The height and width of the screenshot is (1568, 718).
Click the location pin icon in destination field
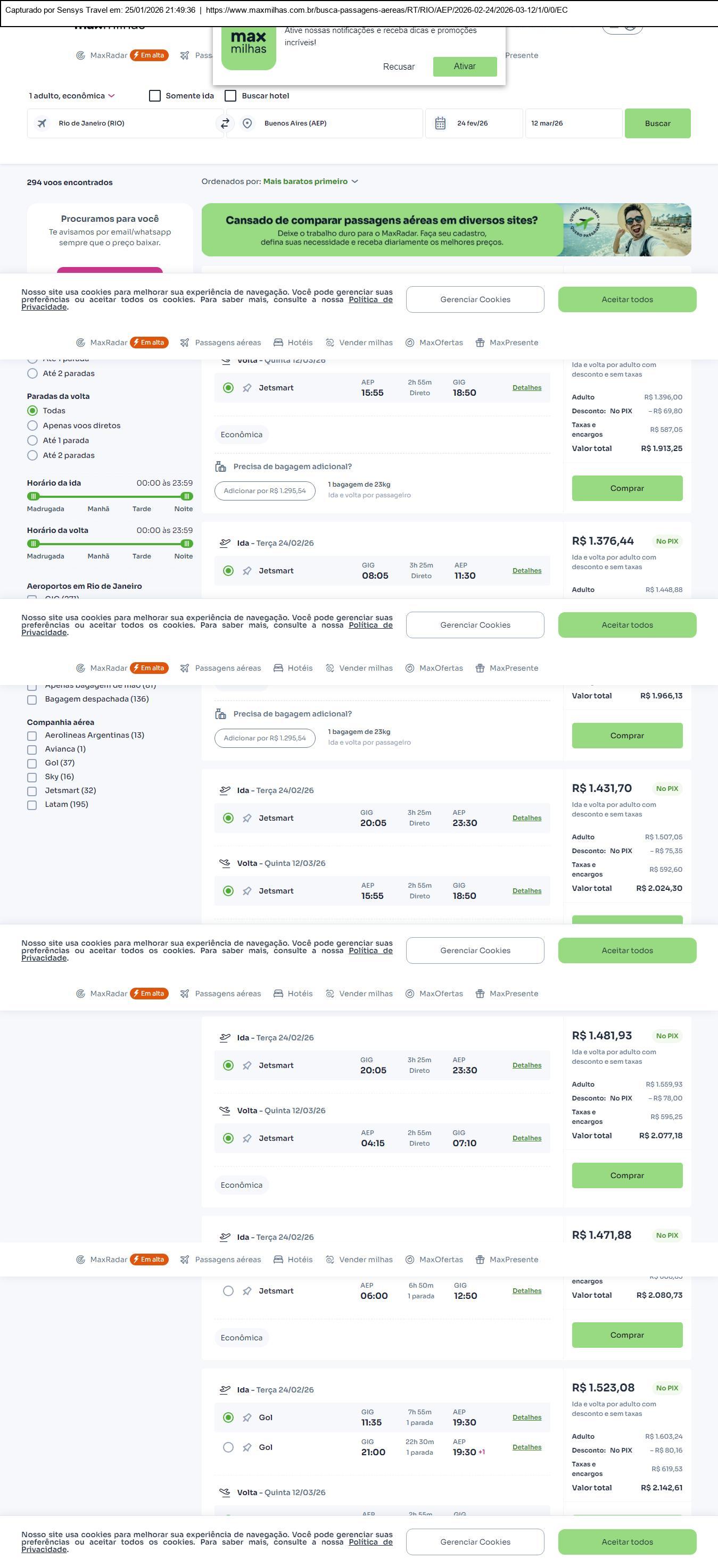(x=247, y=123)
